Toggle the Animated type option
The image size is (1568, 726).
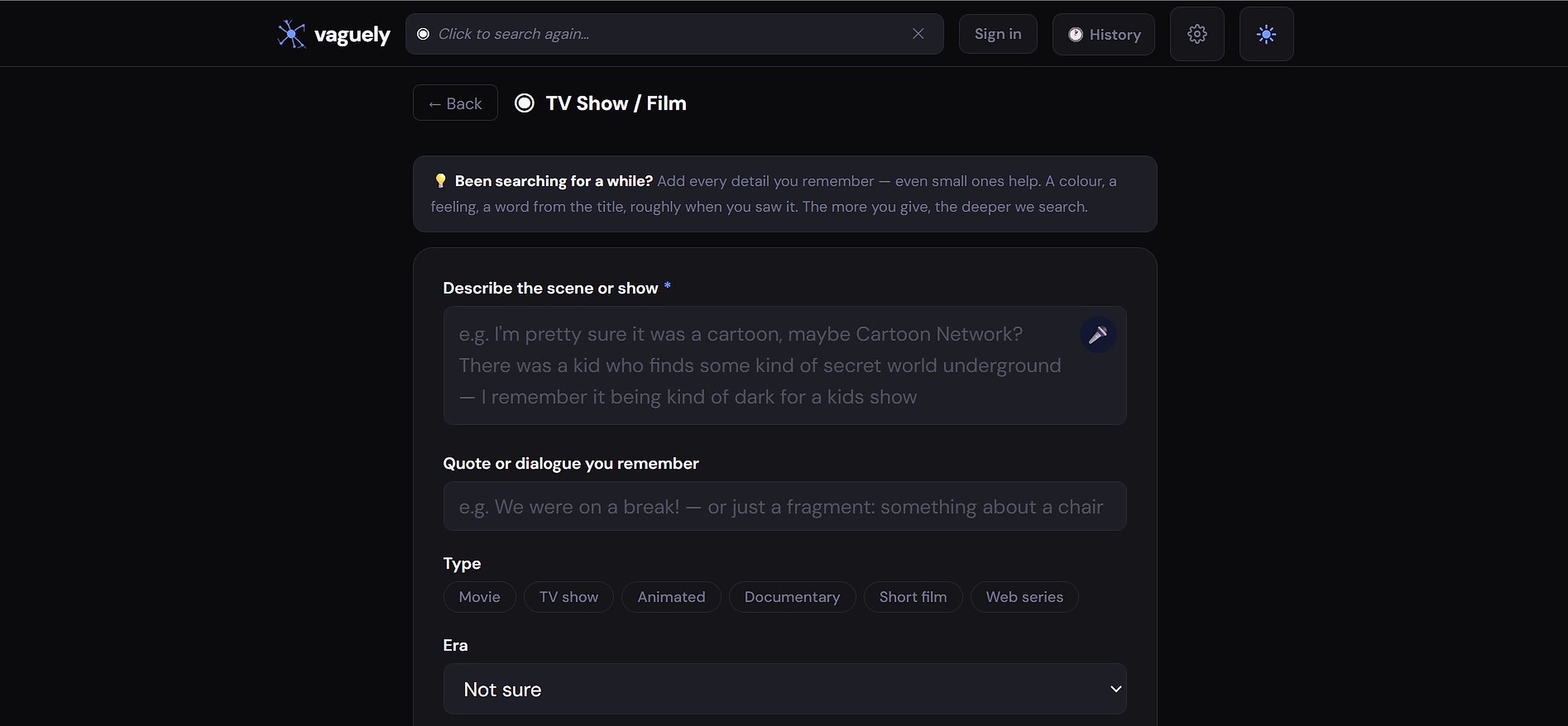click(671, 597)
